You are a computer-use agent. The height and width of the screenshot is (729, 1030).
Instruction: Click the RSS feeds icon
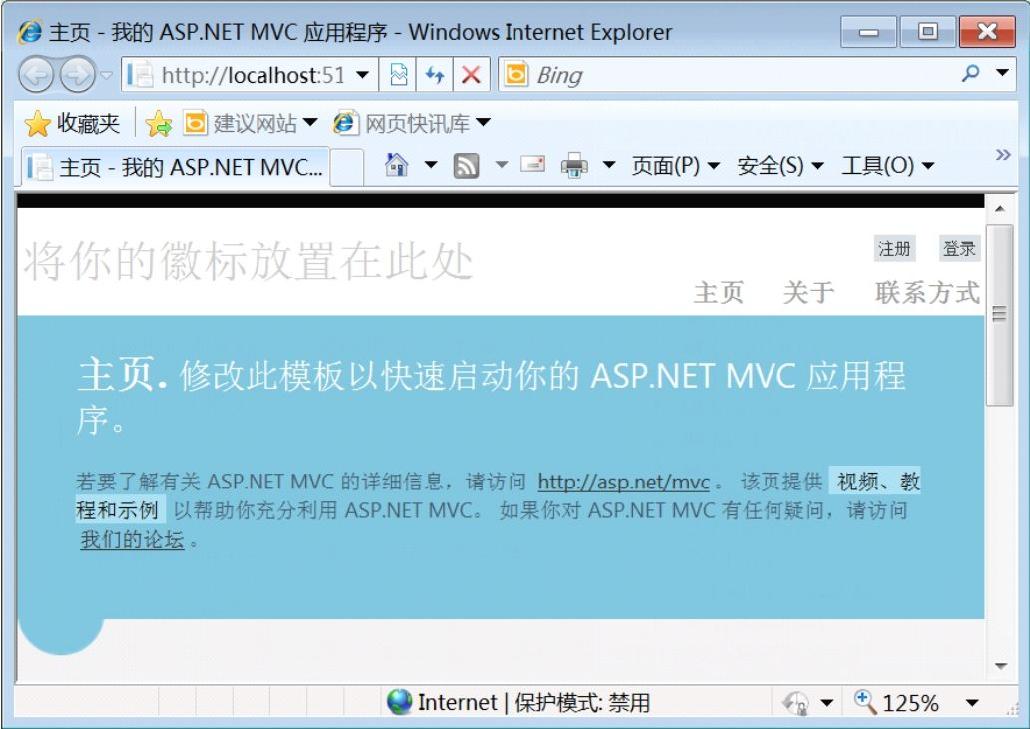466,166
